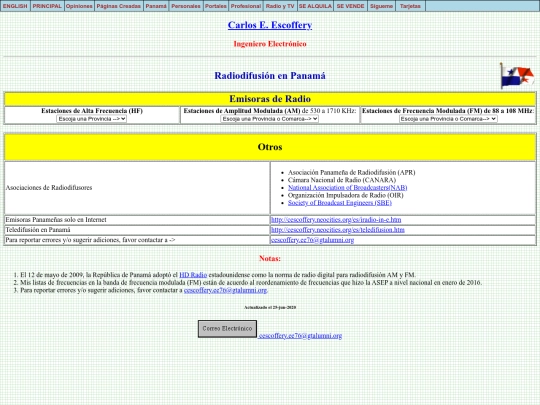The height and width of the screenshot is (405, 540).
Task: Select the SE VENDE menu item
Action: click(350, 6)
